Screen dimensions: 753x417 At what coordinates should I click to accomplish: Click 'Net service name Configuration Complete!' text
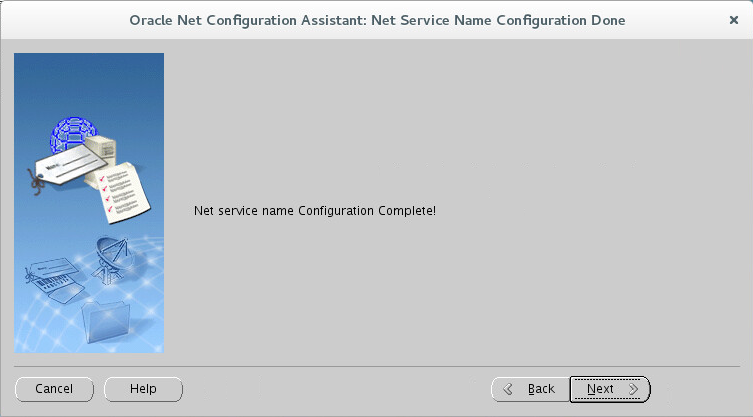(315, 210)
